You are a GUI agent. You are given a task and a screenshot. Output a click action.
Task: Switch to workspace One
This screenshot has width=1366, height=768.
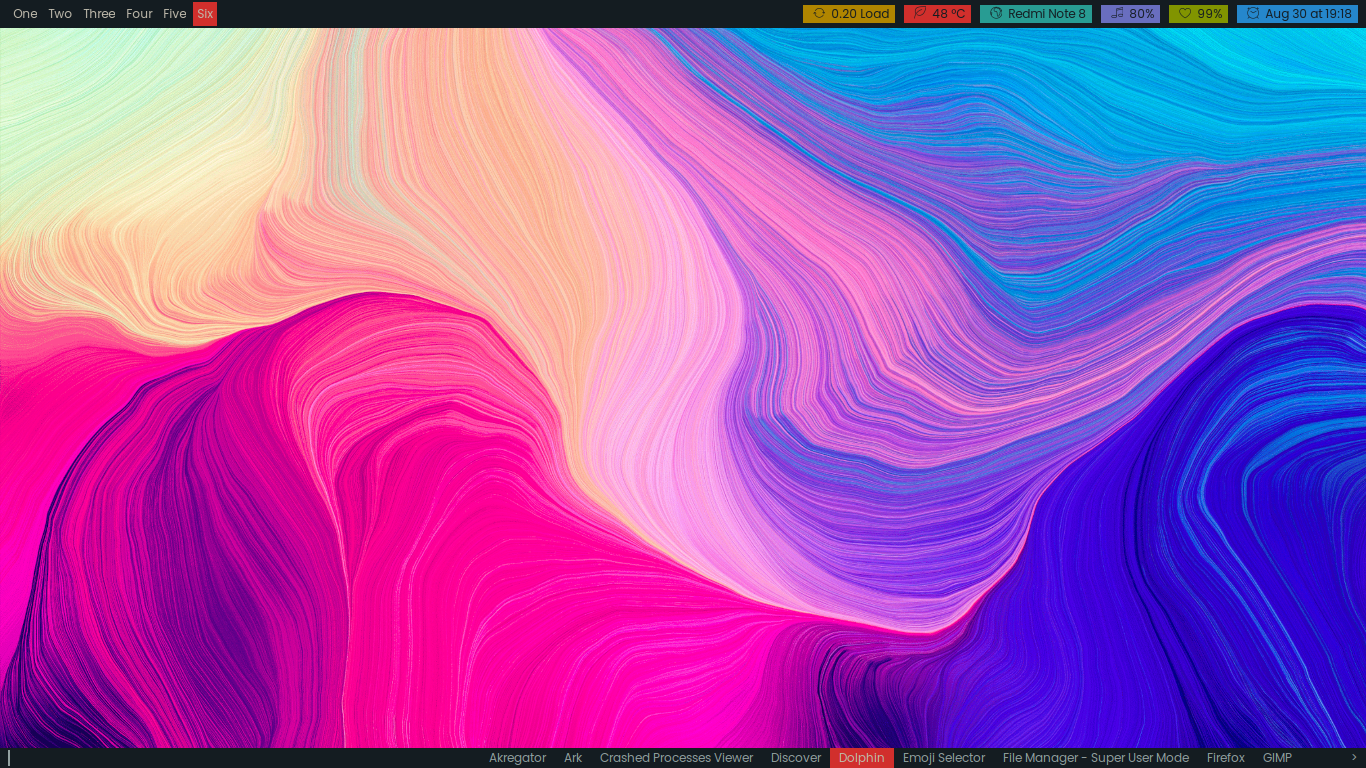25,14
